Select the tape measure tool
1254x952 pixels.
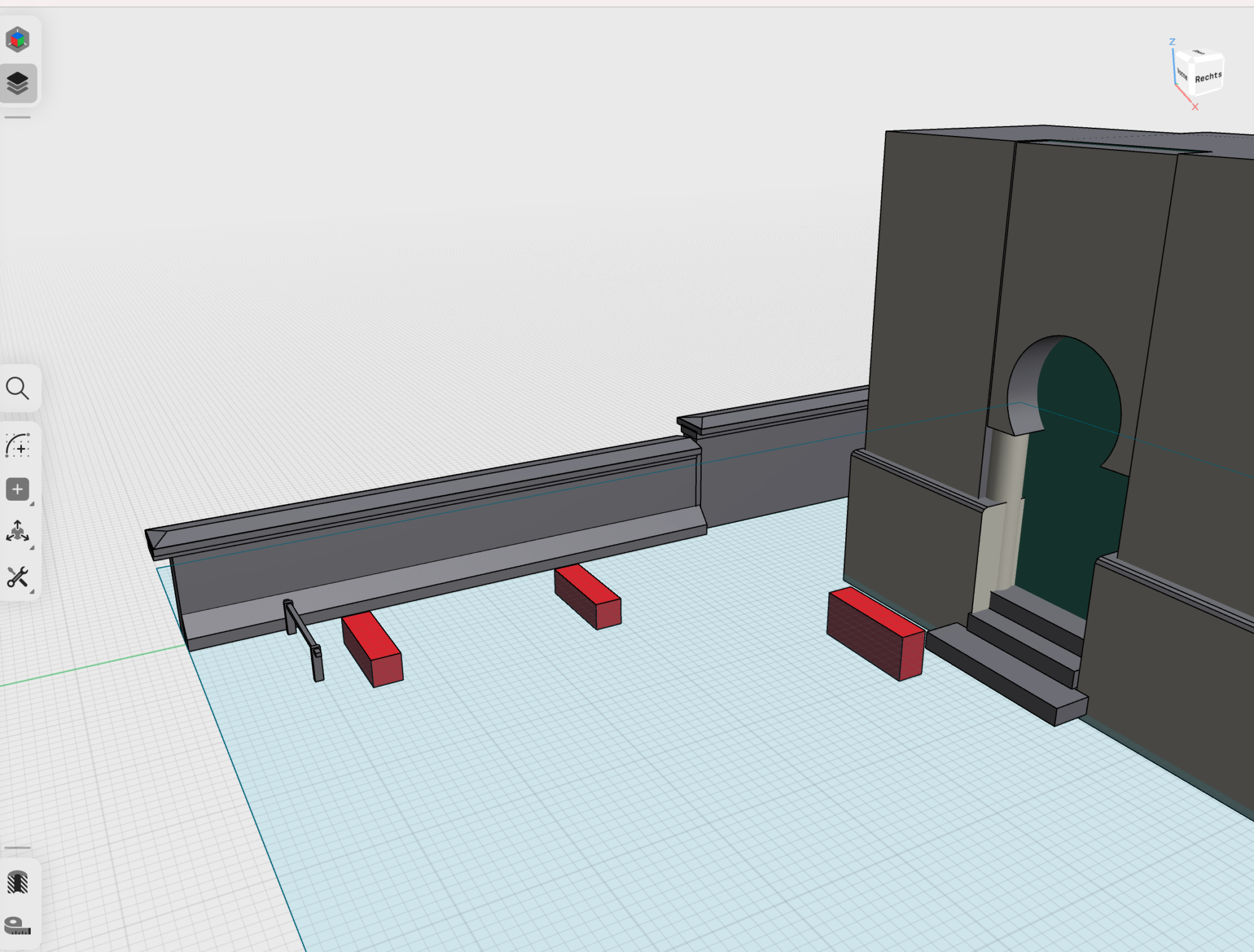pos(18,926)
